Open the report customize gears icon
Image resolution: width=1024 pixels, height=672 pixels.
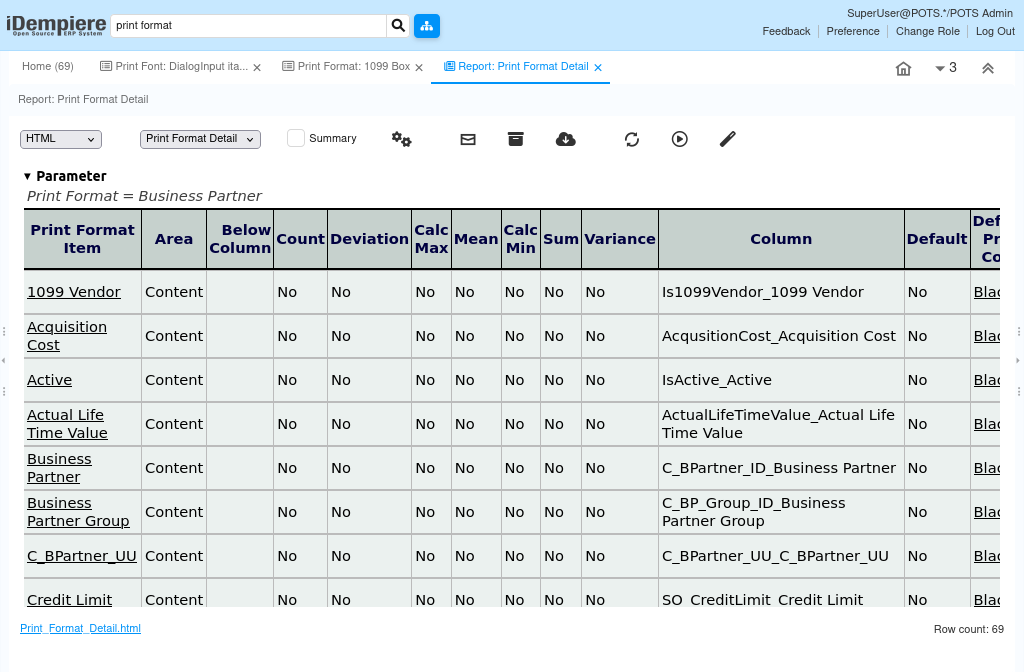402,139
